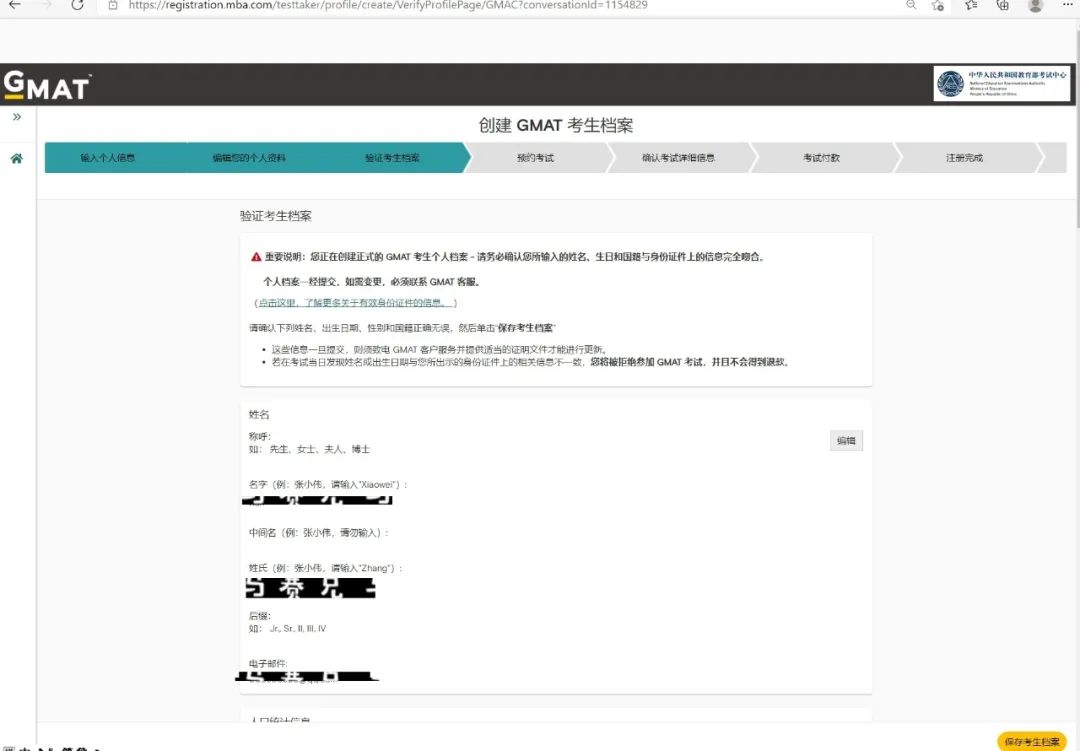
Task: Click the 名字 field label with Xiaowei example
Action: coord(328,485)
